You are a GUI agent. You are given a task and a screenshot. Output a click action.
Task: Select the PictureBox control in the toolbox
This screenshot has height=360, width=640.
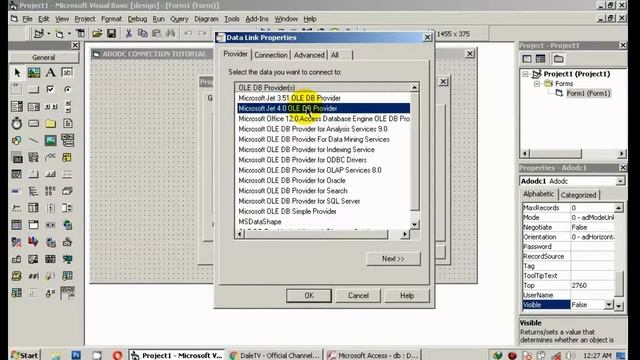(33, 73)
